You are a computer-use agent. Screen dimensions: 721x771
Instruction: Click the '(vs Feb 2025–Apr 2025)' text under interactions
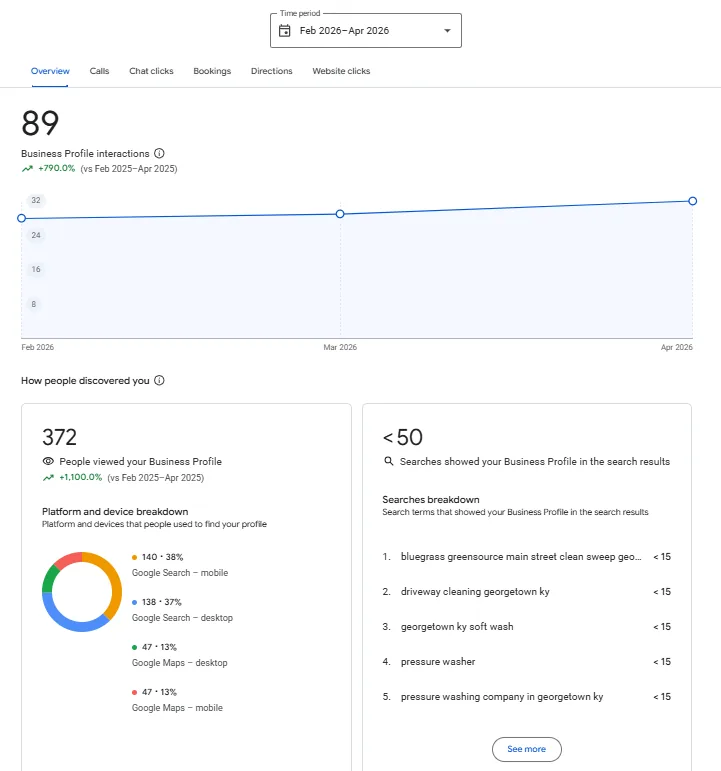tap(129, 169)
